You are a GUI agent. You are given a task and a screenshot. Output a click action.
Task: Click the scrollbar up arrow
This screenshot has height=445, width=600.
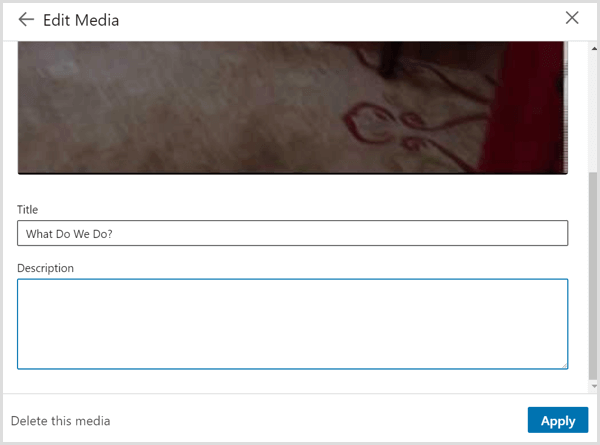(x=594, y=49)
